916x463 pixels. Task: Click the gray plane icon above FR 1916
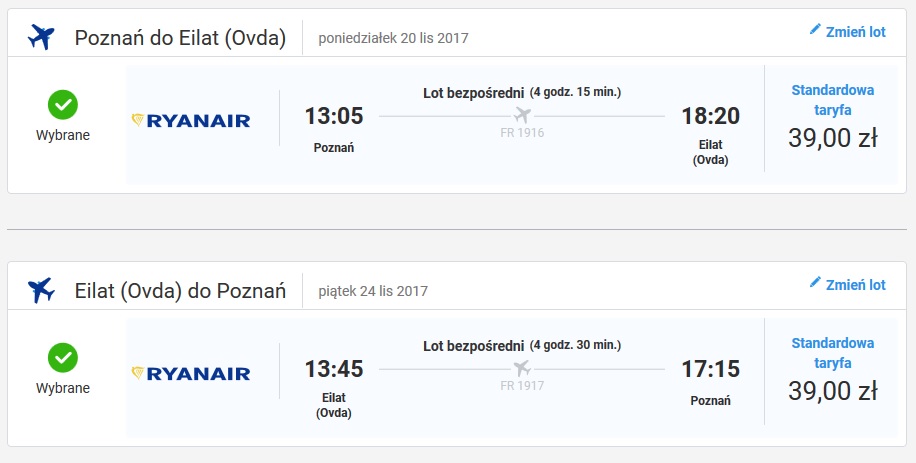[522, 115]
